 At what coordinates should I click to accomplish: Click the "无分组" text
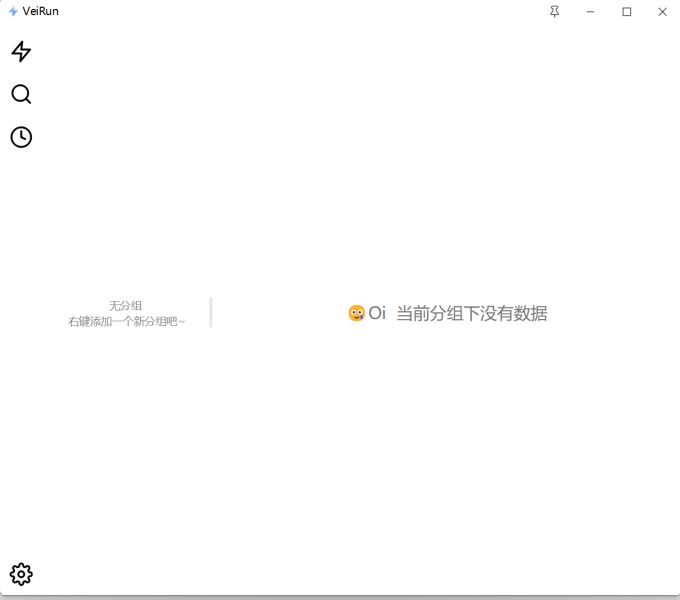[125, 306]
